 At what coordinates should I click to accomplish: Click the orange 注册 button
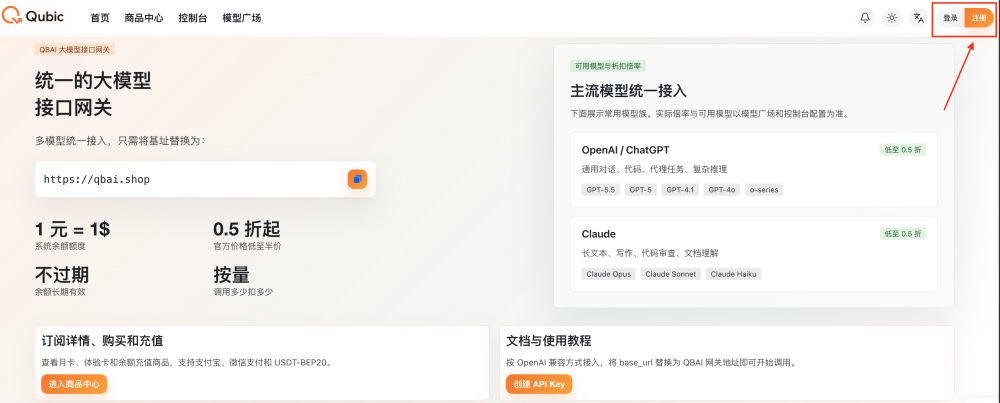[979, 18]
